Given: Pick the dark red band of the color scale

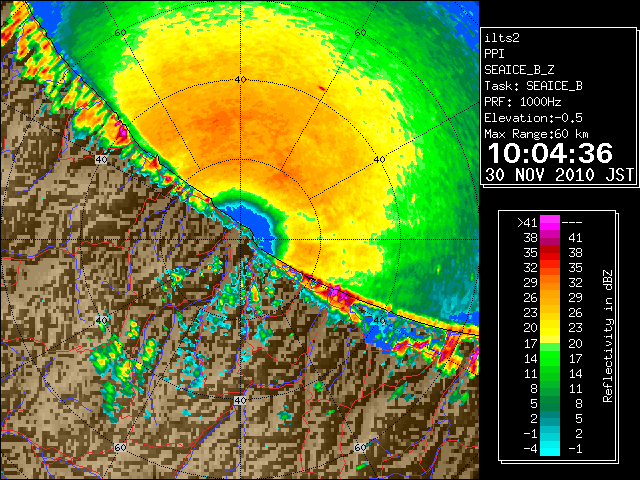Looking at the screenshot, I should (550, 249).
